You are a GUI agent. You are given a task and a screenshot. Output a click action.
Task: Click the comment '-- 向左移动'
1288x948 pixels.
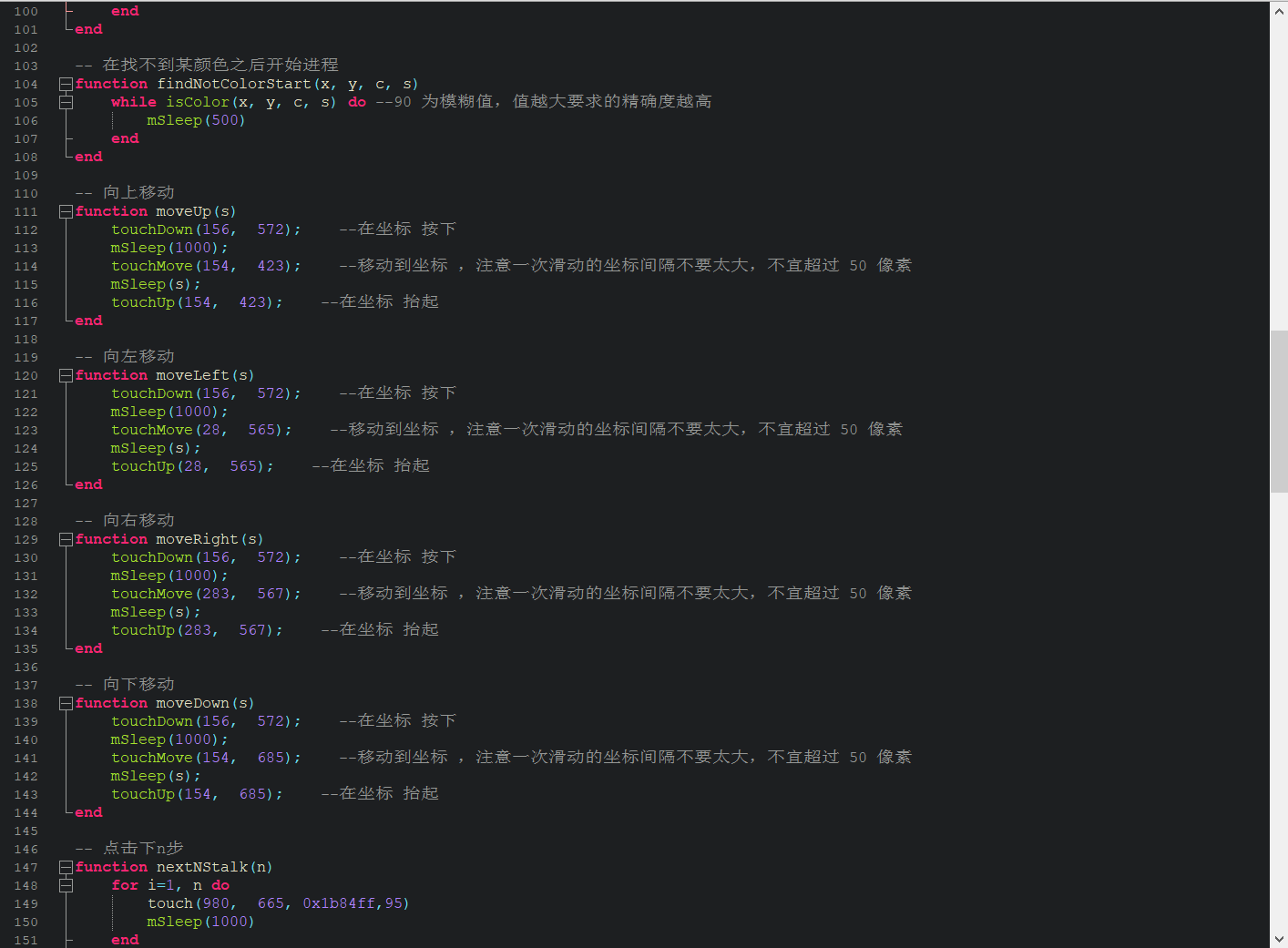click(x=125, y=356)
